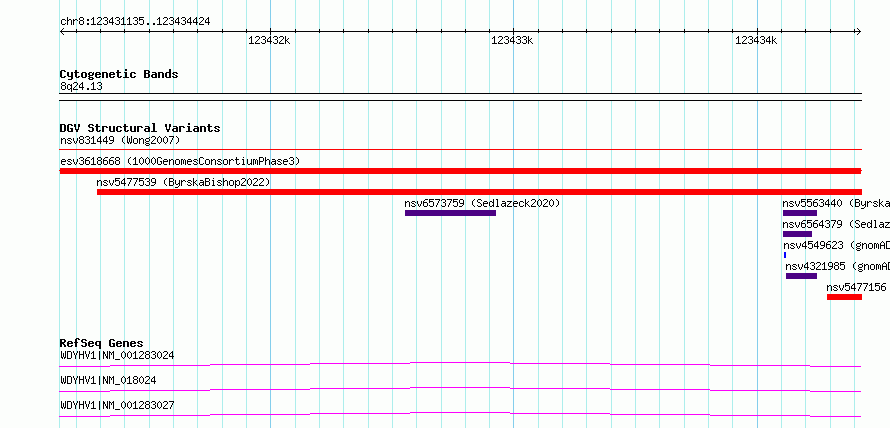890x428 pixels.
Task: Click the 123434k ruler label
Action: (x=756, y=40)
